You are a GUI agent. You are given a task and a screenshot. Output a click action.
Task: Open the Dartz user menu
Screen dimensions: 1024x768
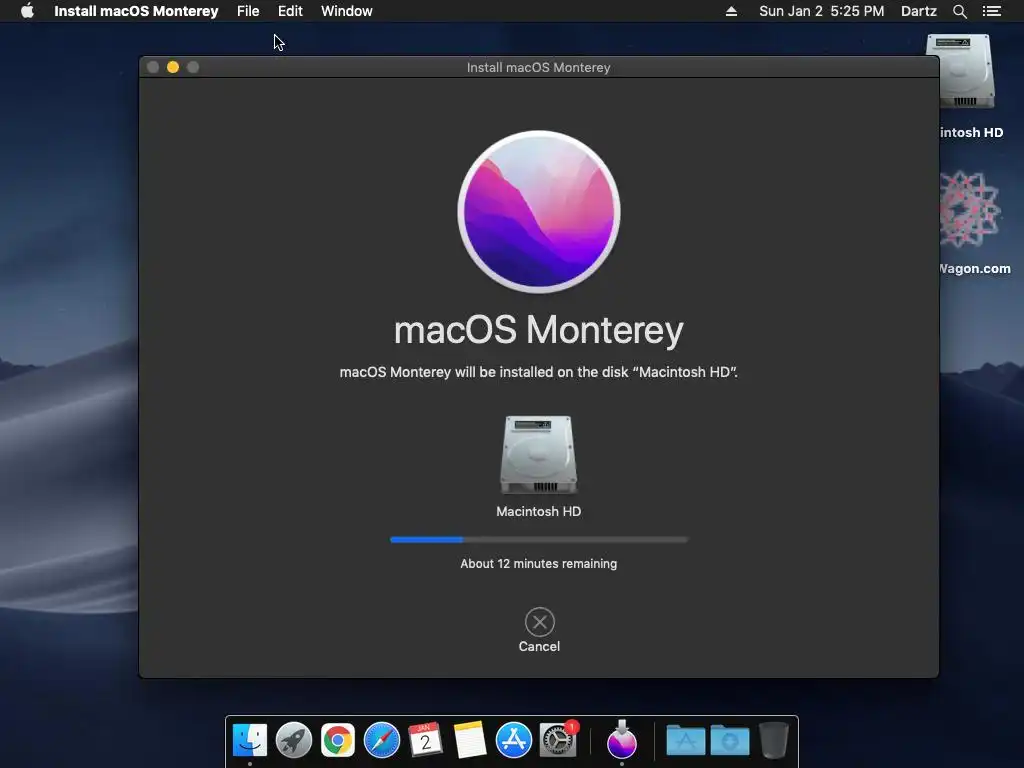click(919, 11)
